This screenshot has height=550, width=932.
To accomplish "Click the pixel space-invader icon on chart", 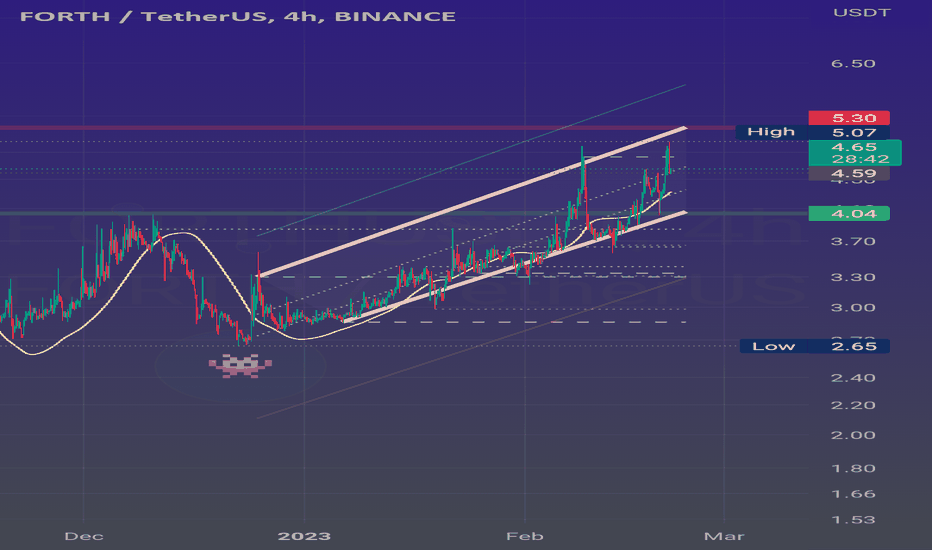I will [x=240, y=366].
